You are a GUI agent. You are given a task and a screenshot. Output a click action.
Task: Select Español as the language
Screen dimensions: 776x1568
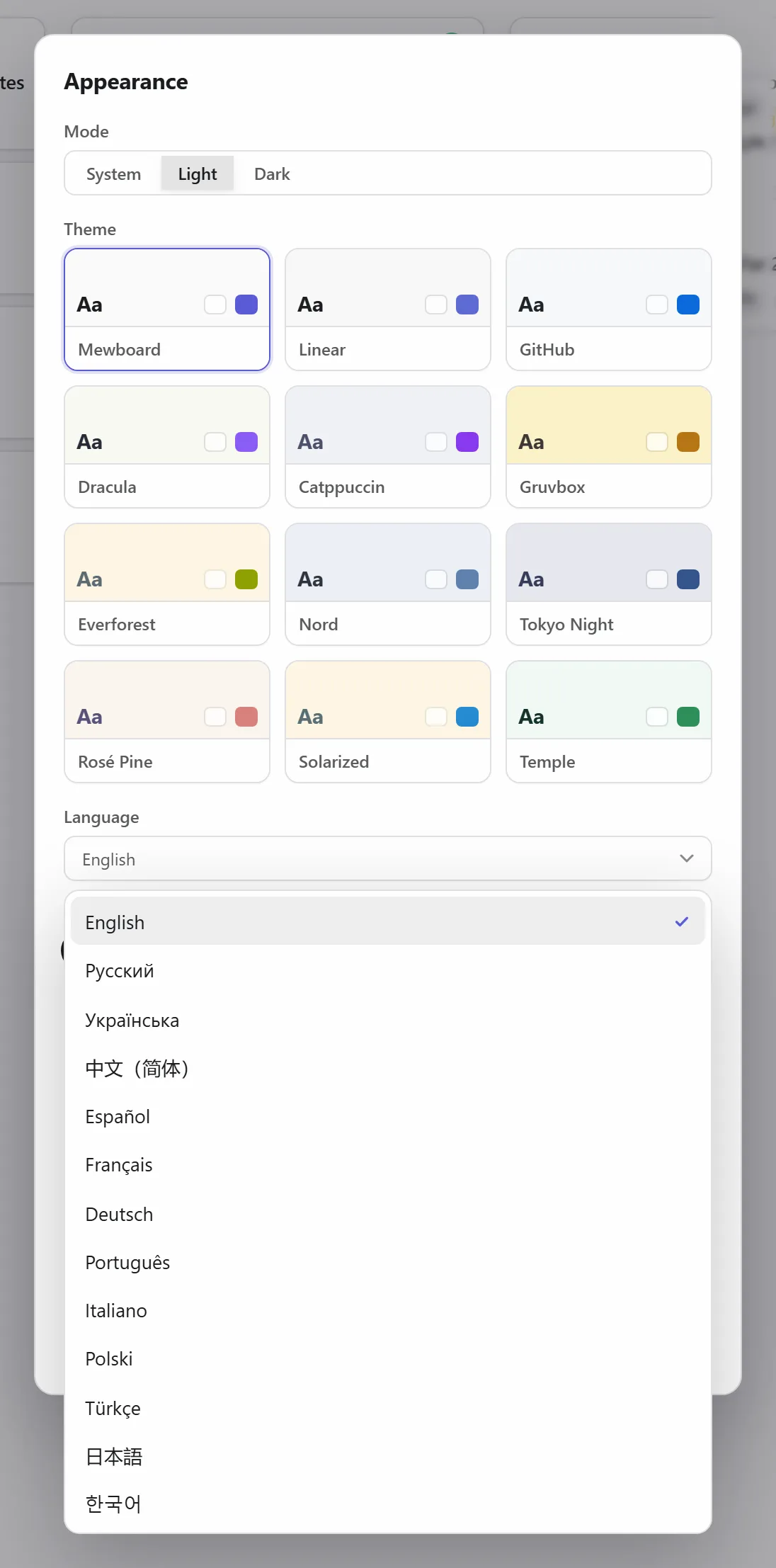tap(388, 1116)
